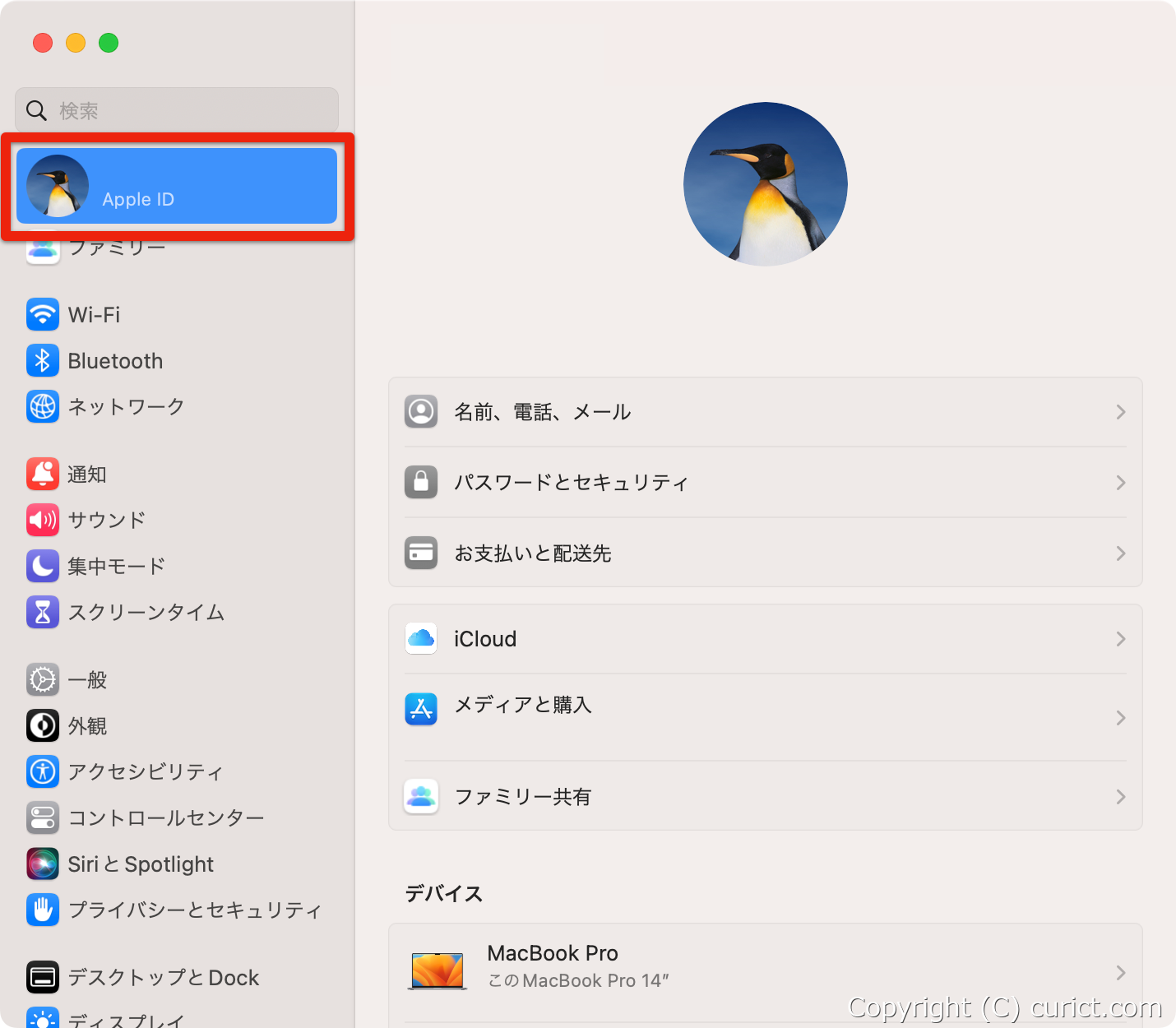
Task: Click the penguin avatar in the sidebar
Action: pyautogui.click(x=58, y=186)
